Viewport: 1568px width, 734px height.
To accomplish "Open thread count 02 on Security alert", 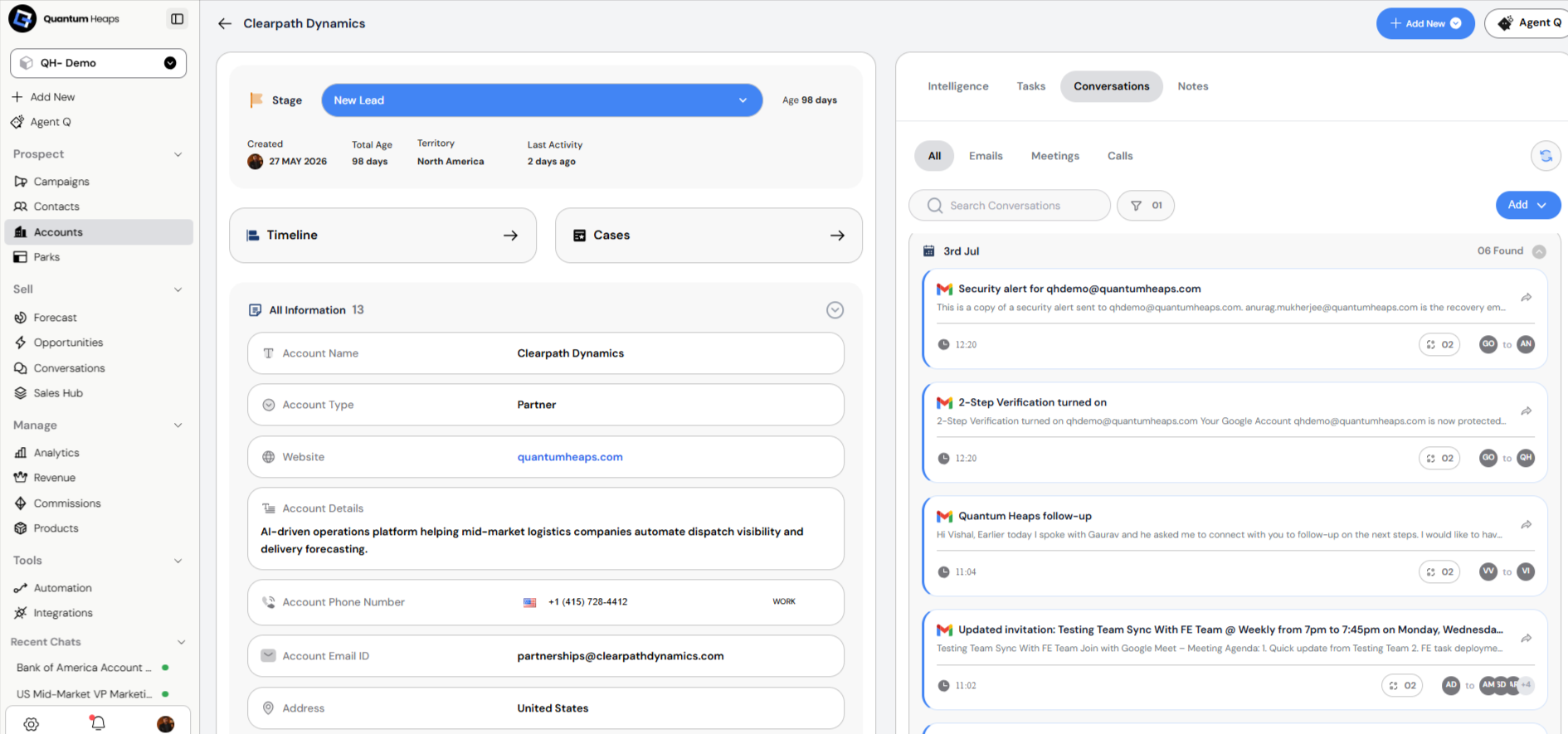I will coord(1439,344).
